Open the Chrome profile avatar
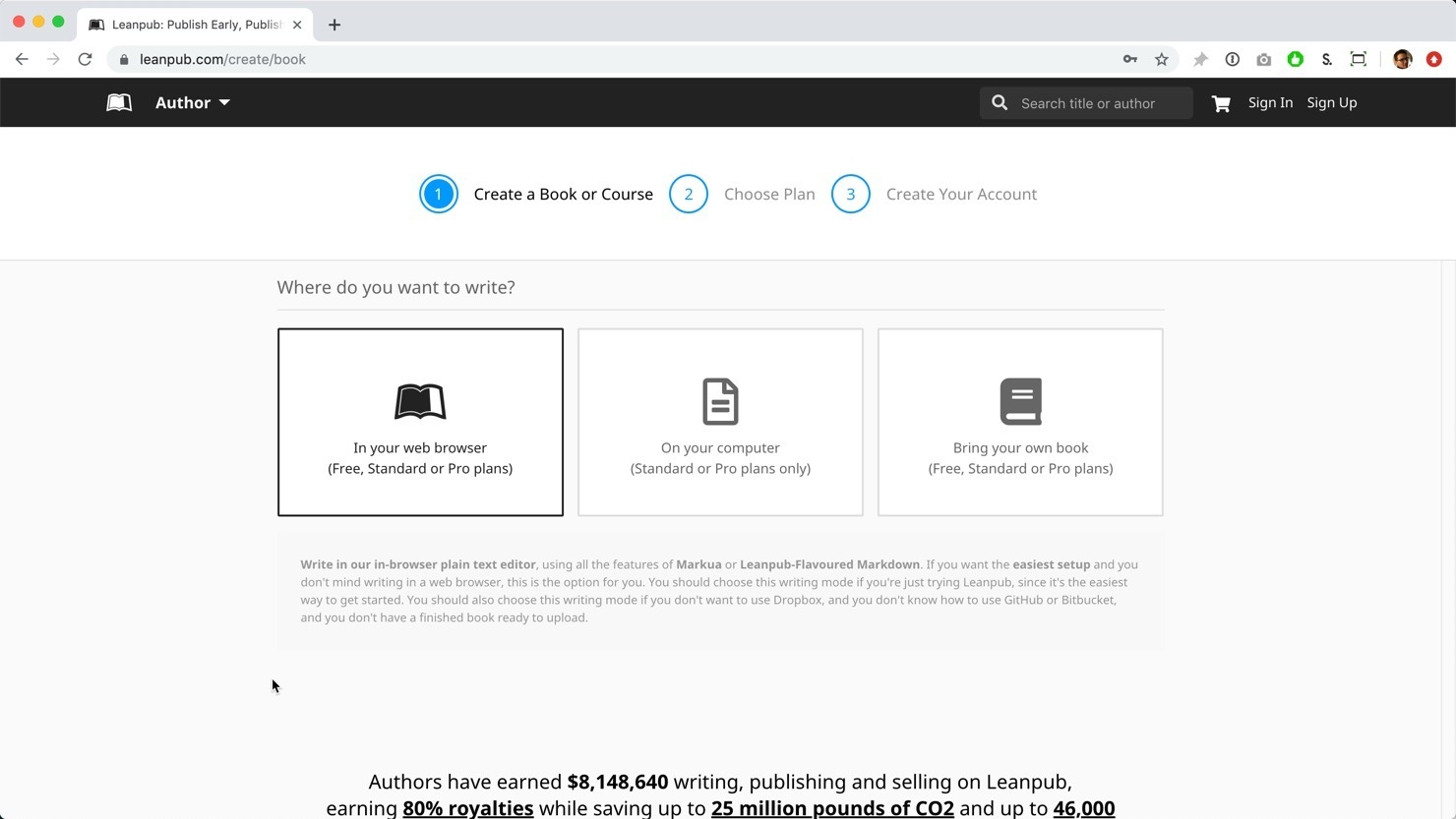This screenshot has height=819, width=1456. [1402, 60]
